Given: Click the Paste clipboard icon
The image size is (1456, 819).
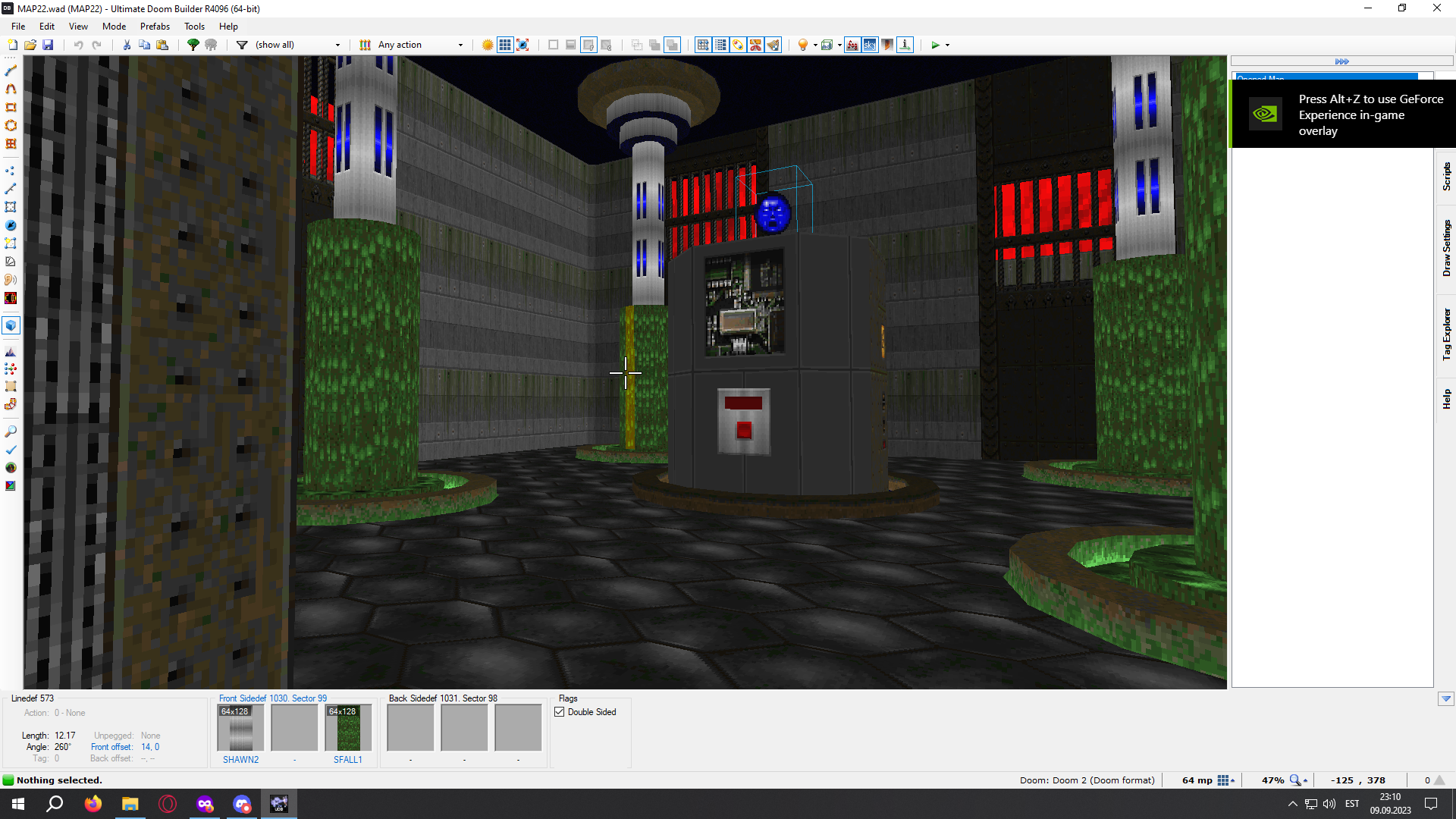Looking at the screenshot, I should [x=162, y=45].
